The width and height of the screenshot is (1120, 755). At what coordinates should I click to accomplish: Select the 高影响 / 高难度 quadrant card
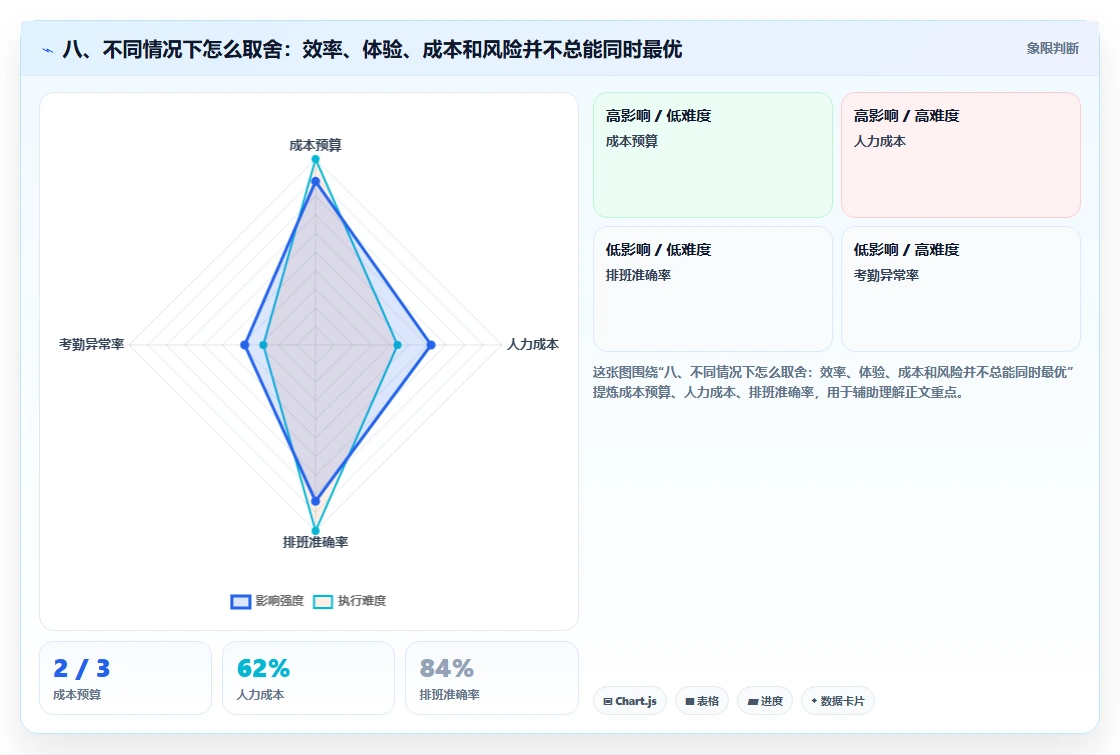click(961, 155)
